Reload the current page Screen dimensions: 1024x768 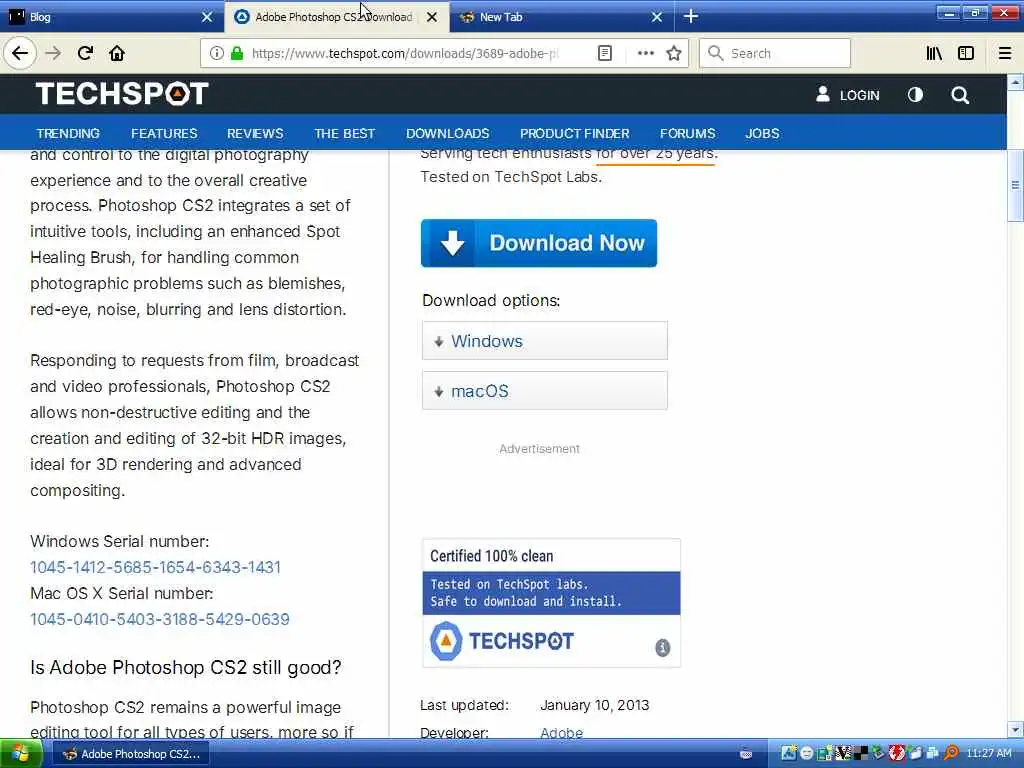click(86, 53)
